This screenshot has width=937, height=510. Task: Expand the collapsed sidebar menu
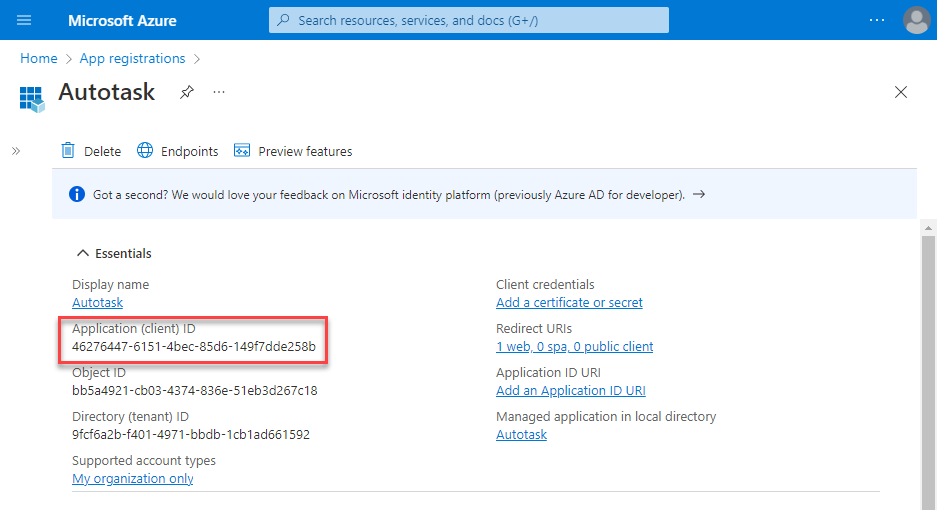[x=16, y=151]
